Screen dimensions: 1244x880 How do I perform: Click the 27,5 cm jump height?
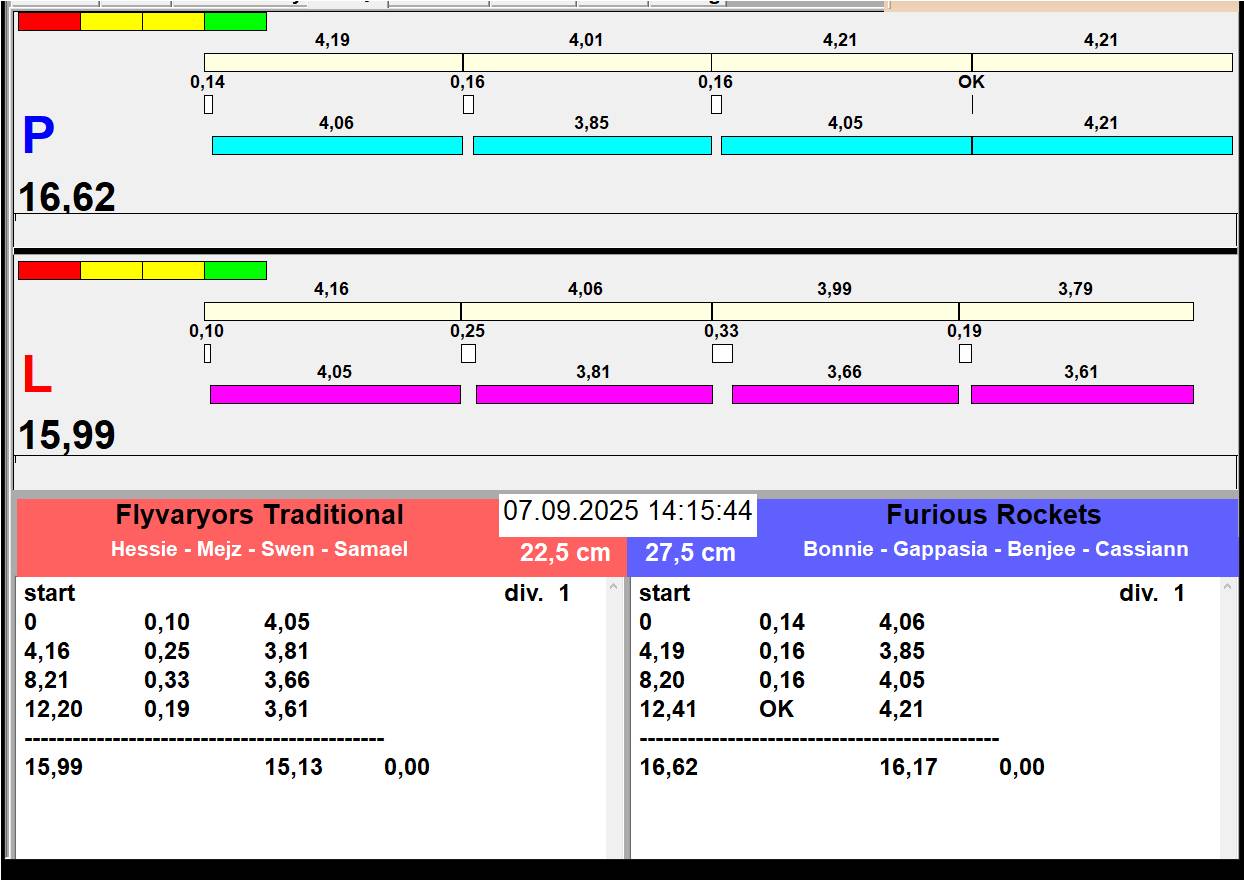(x=690, y=552)
